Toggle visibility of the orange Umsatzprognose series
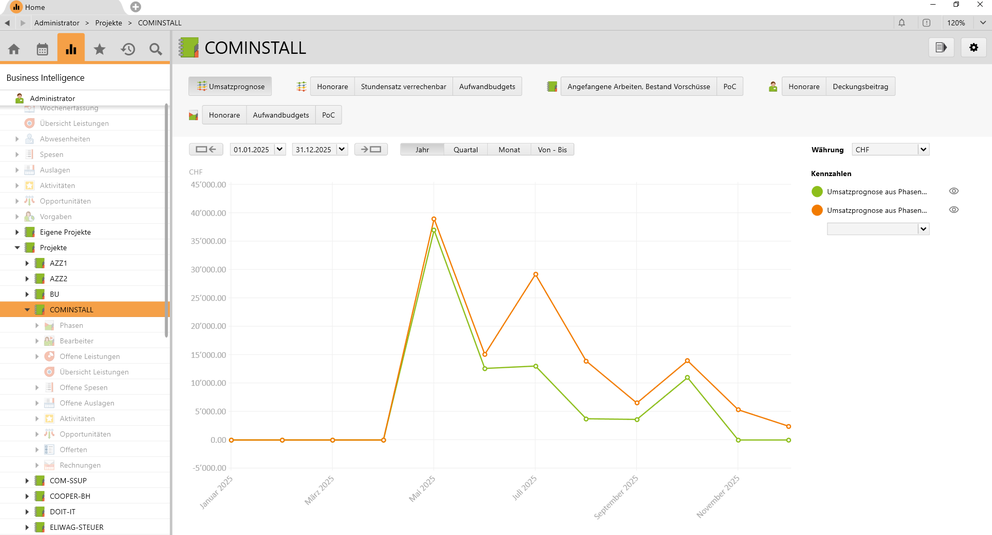 (x=954, y=210)
